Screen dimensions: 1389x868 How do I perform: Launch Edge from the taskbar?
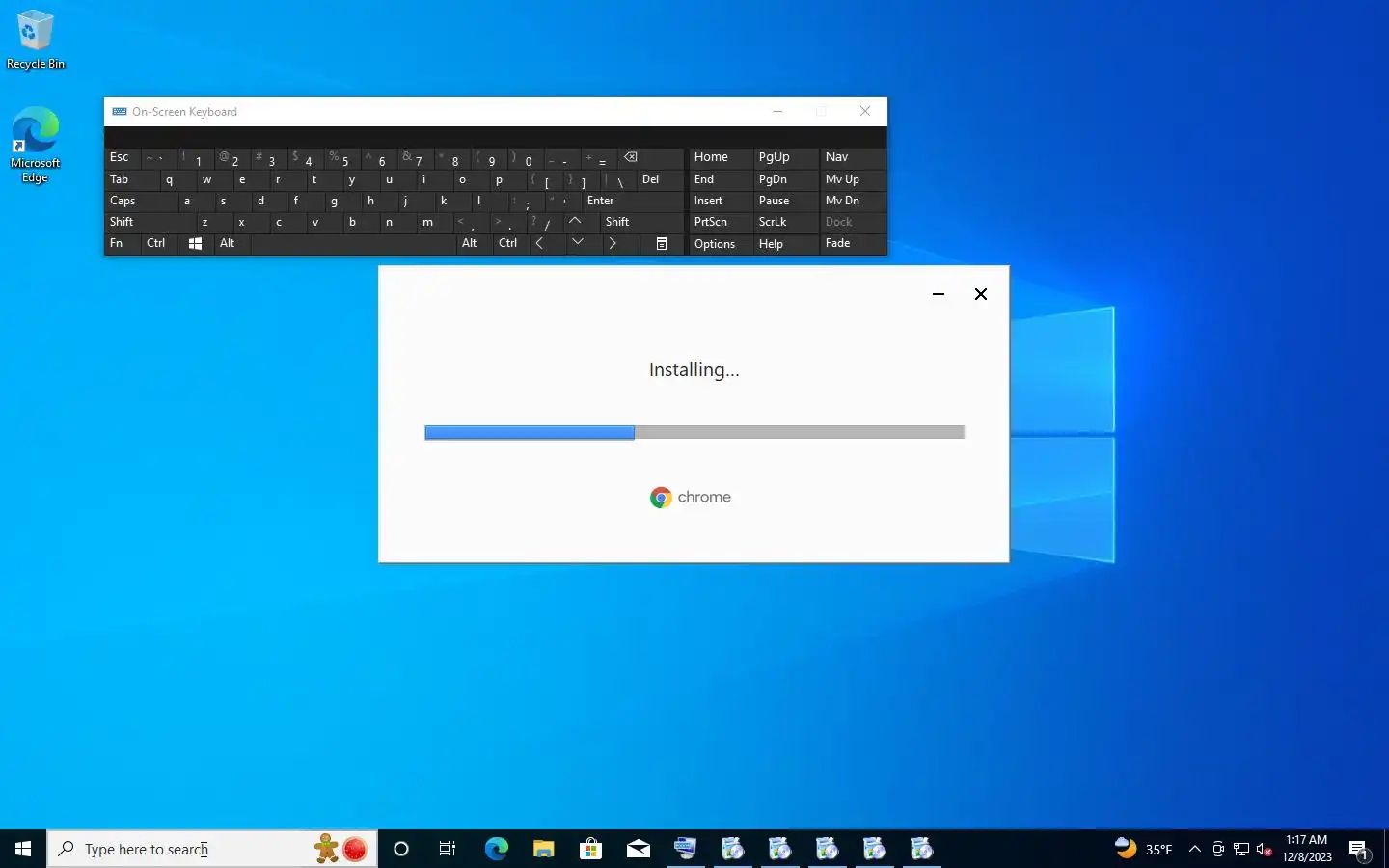496,849
